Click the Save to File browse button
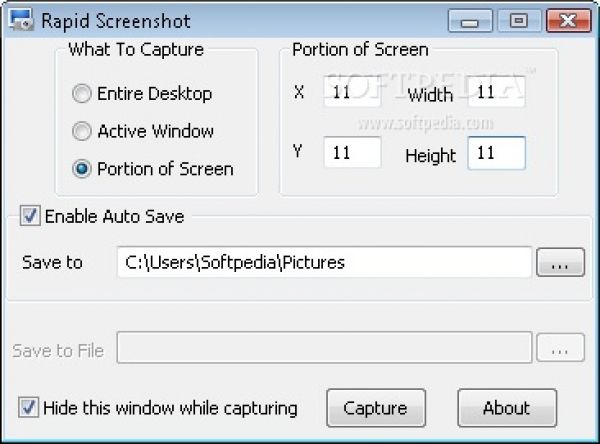This screenshot has width=600, height=444. click(560, 349)
